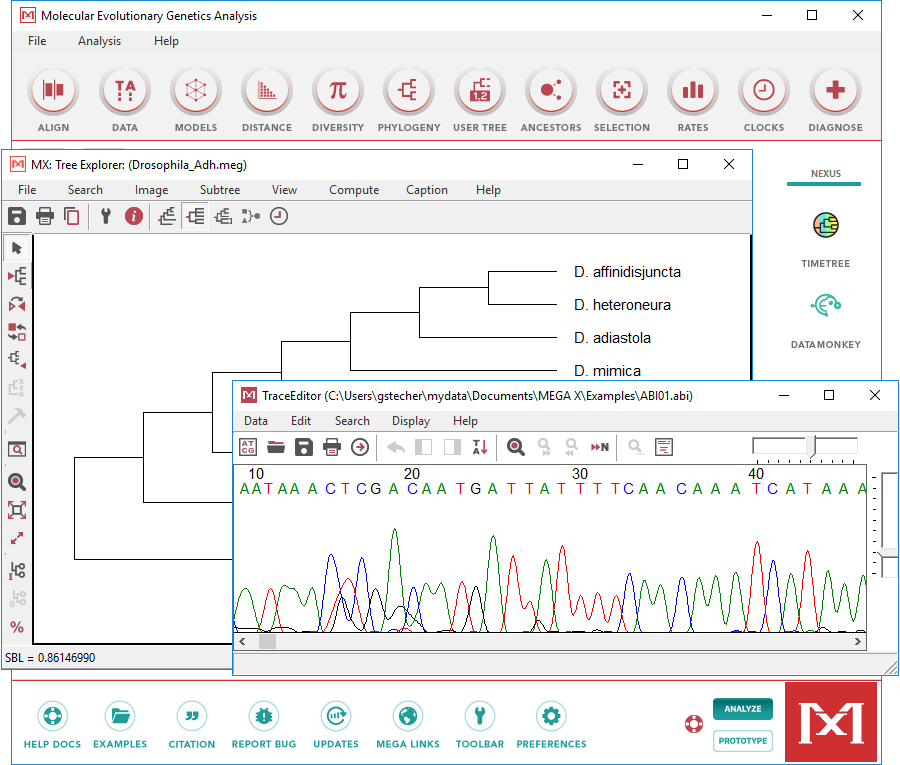Open a trace file with folder icon in TraceEditor

click(276, 447)
